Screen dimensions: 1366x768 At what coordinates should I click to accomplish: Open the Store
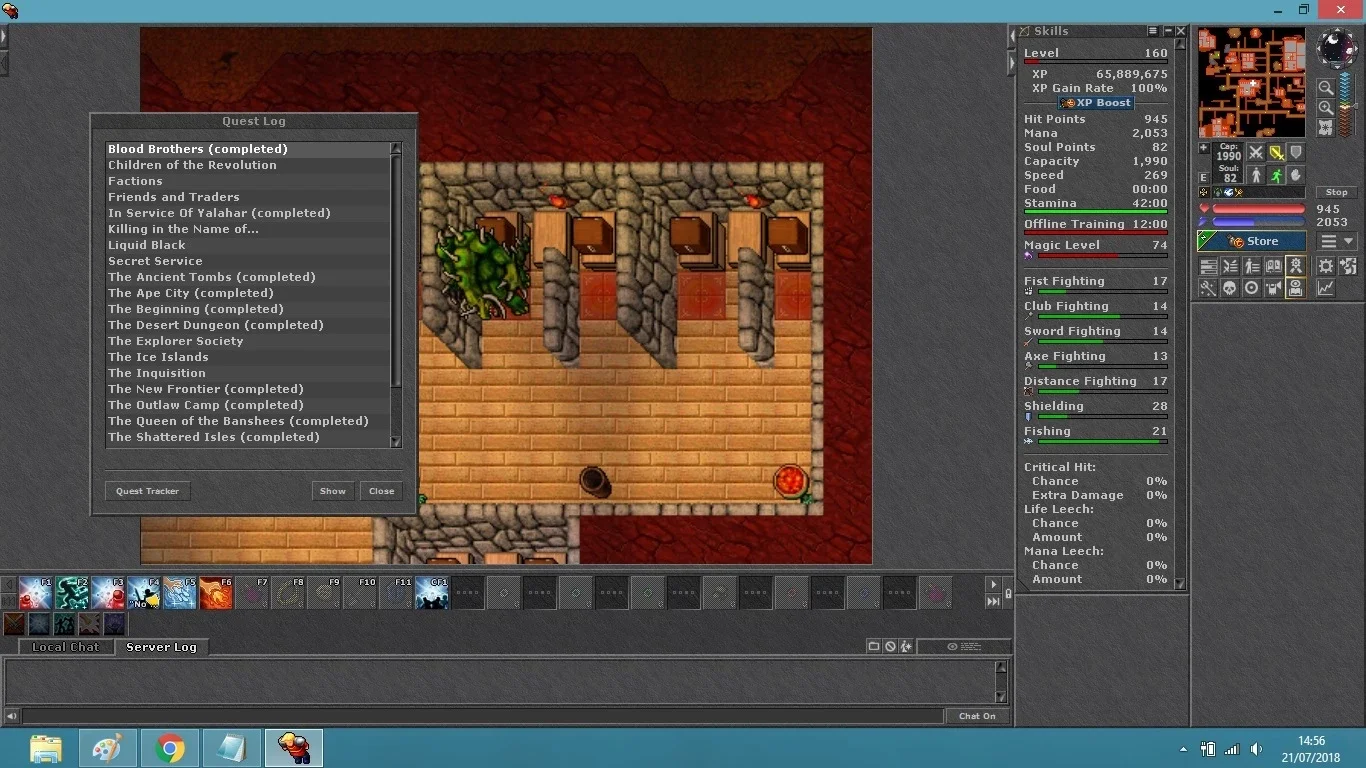point(1252,241)
